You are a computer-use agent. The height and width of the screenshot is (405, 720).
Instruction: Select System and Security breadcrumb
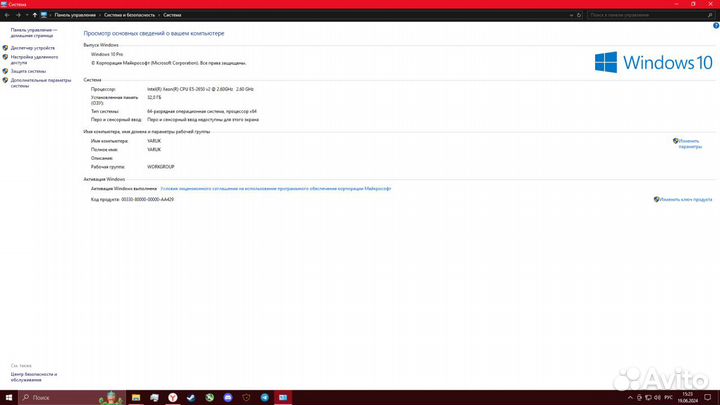(130, 16)
